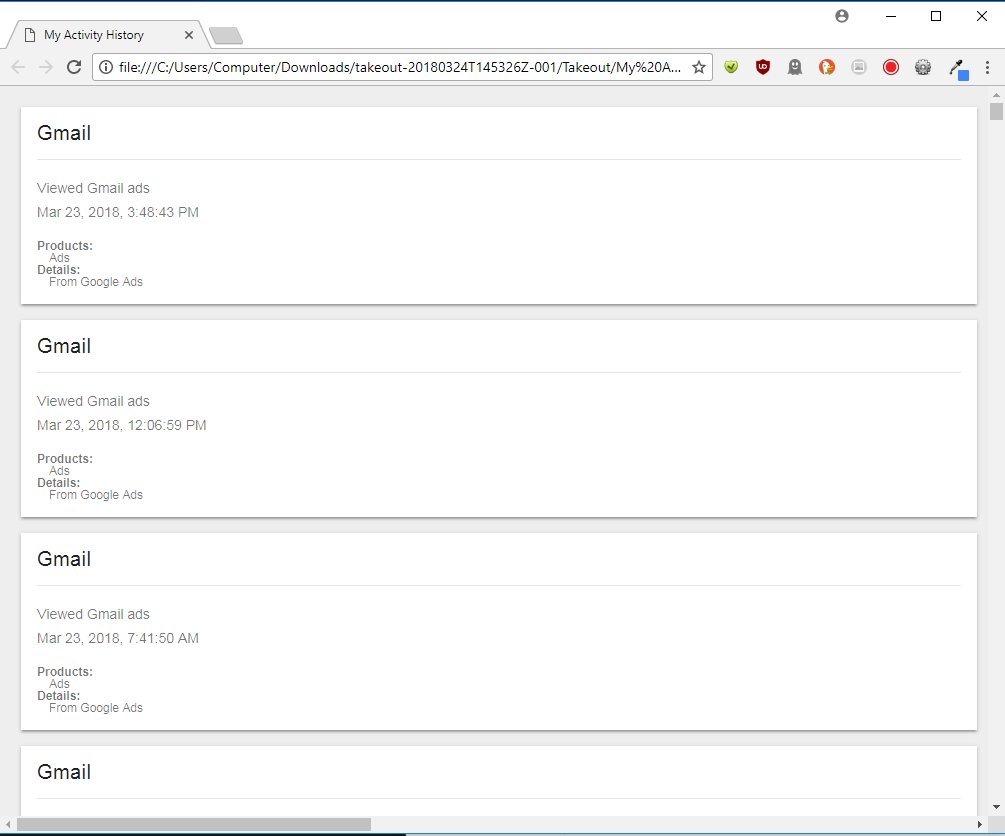
Task: Click the Gmail heading of the 3:48:43 PM card
Action: (x=64, y=133)
